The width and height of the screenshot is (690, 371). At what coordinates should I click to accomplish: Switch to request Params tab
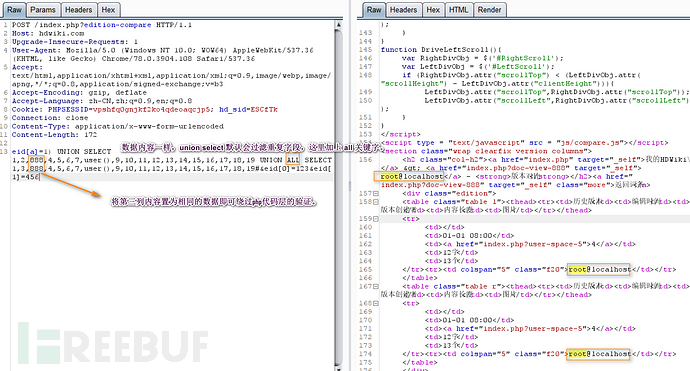point(43,10)
